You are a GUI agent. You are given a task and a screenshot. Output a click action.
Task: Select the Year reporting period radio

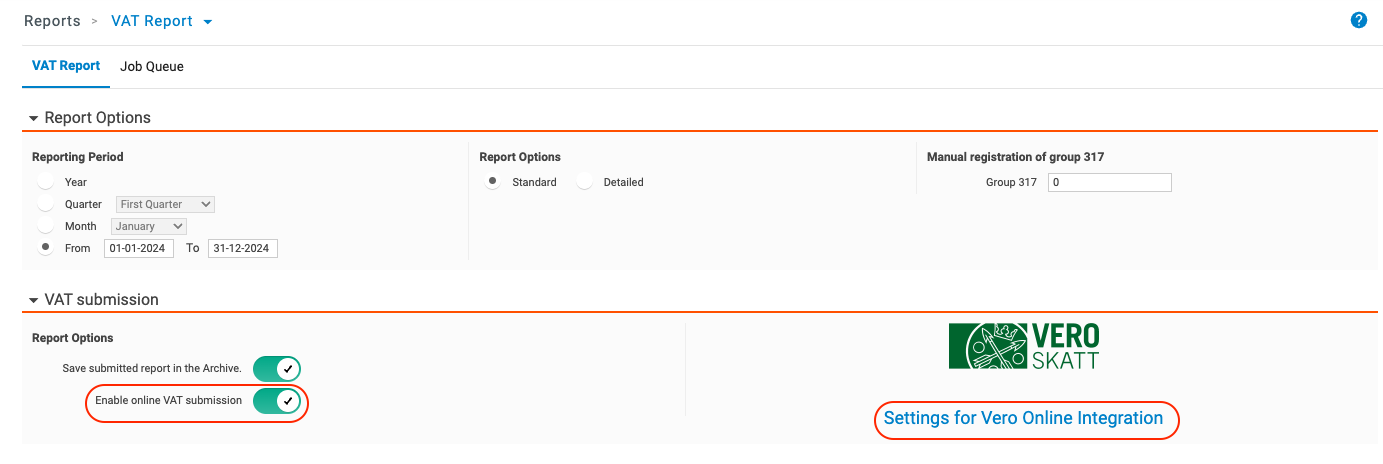[46, 182]
